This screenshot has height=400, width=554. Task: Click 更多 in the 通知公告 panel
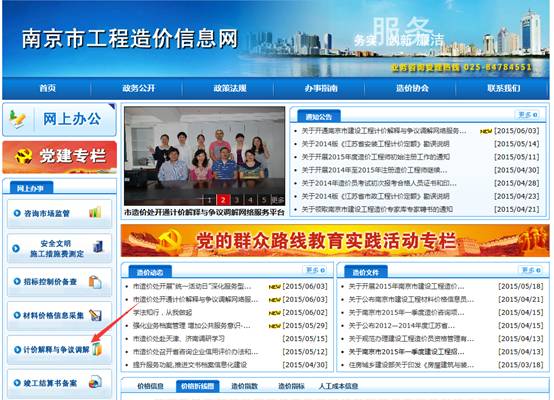[528, 115]
